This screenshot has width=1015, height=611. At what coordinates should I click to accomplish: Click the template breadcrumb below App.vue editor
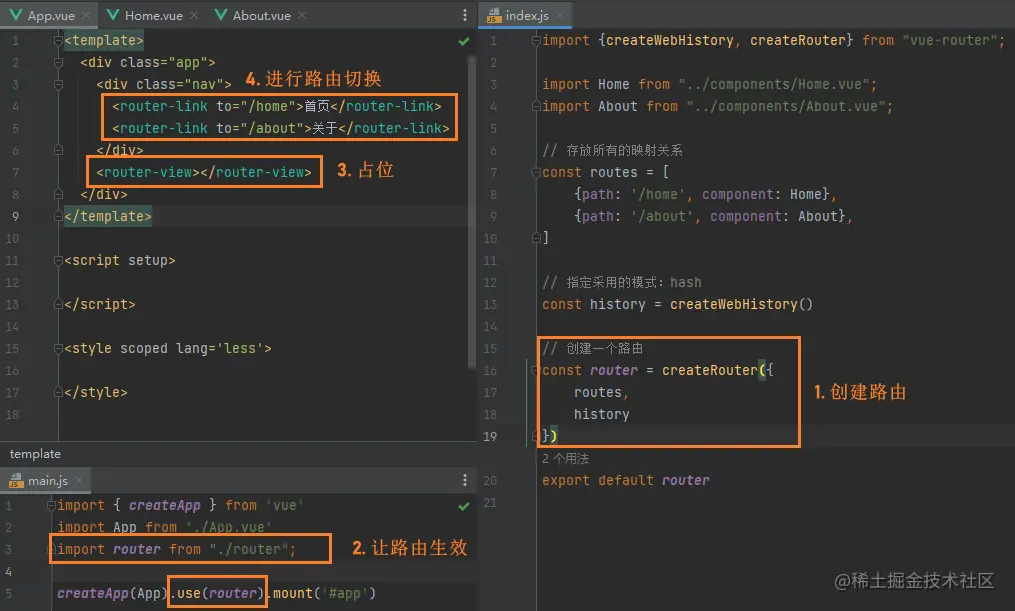click(35, 454)
